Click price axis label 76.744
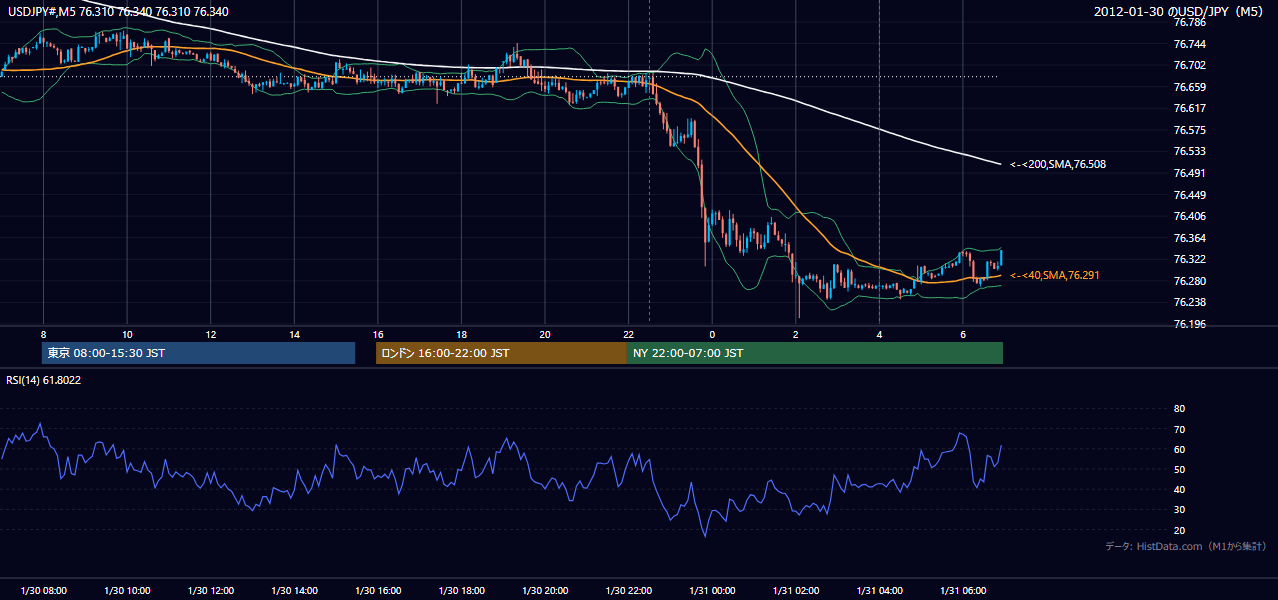Viewport: 1278px width, 600px height. coord(1188,44)
